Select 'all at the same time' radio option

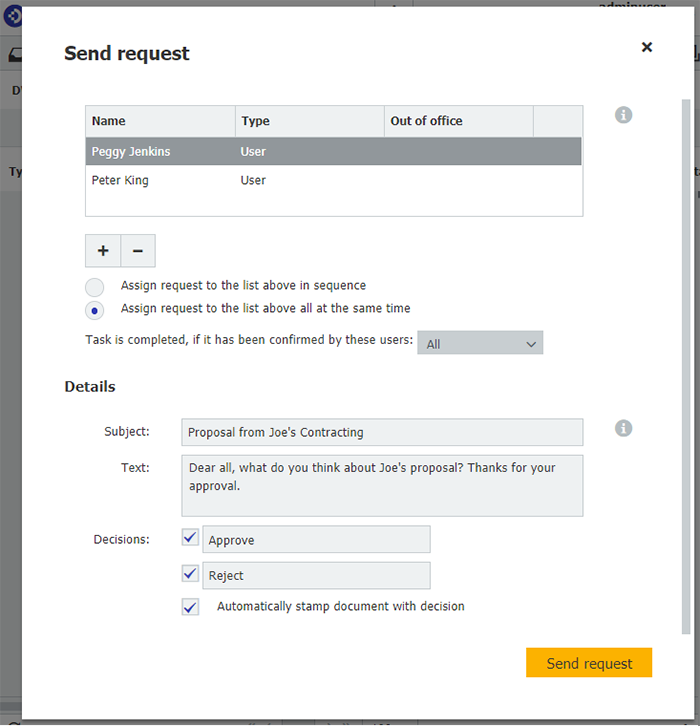(x=94, y=310)
